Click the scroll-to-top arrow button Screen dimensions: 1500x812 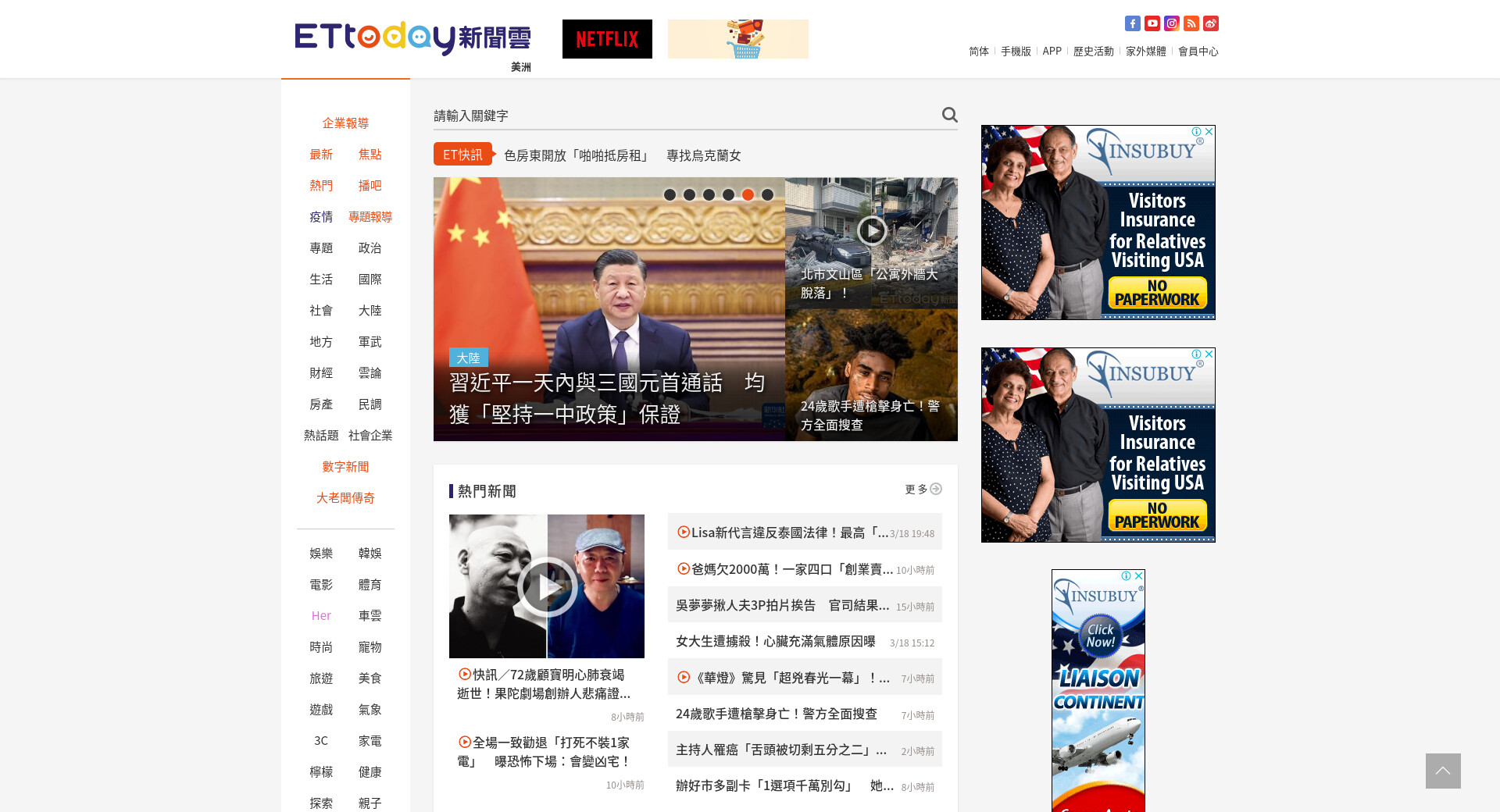[1442, 771]
